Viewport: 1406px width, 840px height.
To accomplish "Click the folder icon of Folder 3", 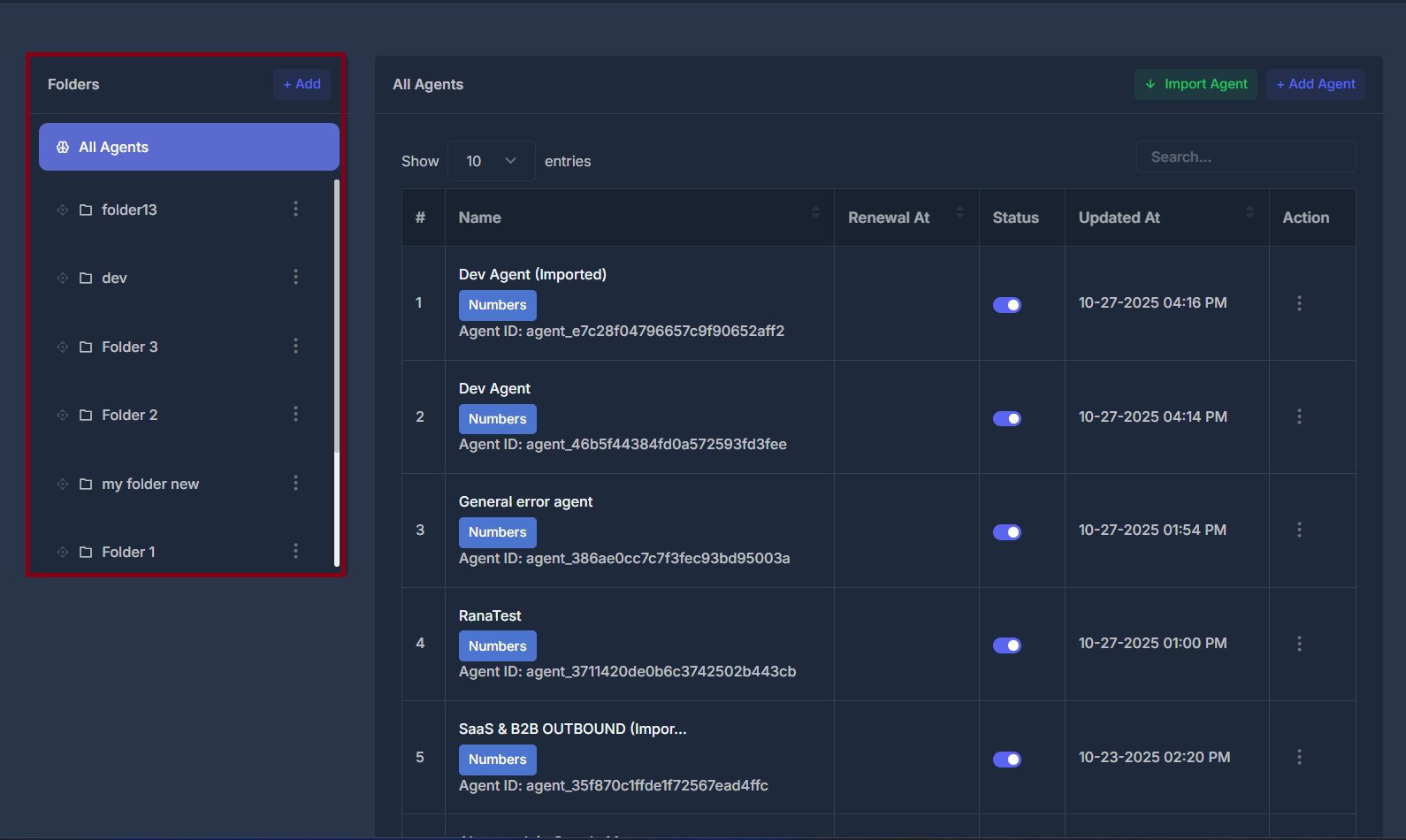I will (x=86, y=347).
